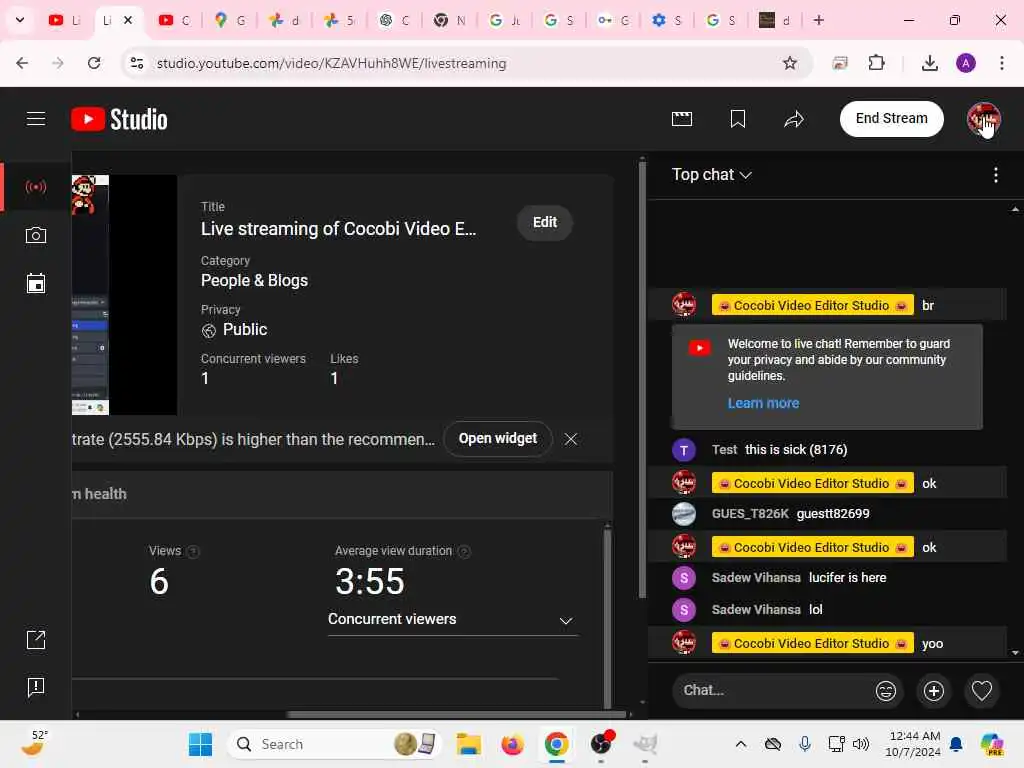
Task: Open OBS Studio from the taskbar
Action: [601, 744]
